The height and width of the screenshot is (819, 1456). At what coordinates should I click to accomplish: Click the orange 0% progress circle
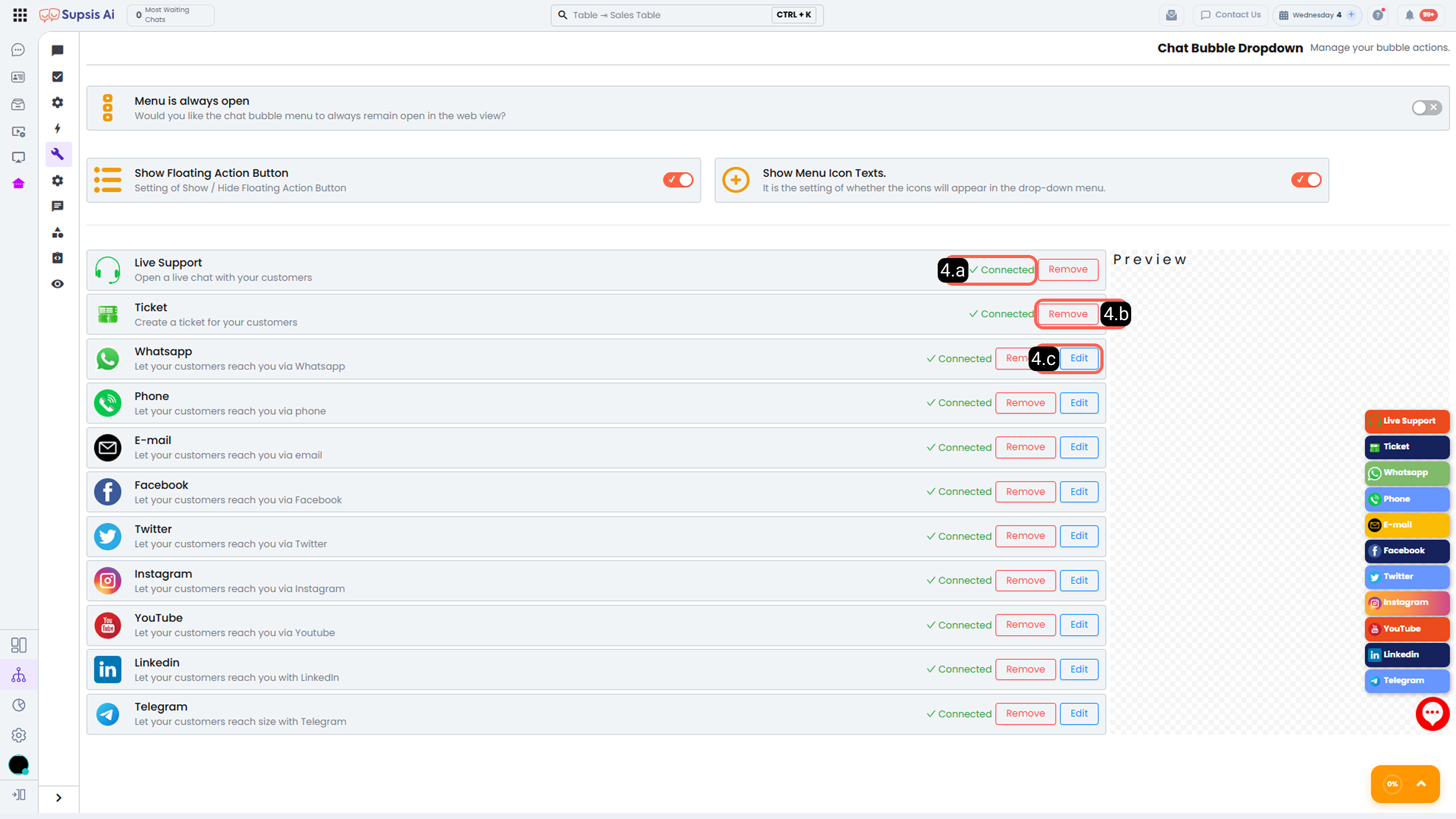pos(1392,783)
